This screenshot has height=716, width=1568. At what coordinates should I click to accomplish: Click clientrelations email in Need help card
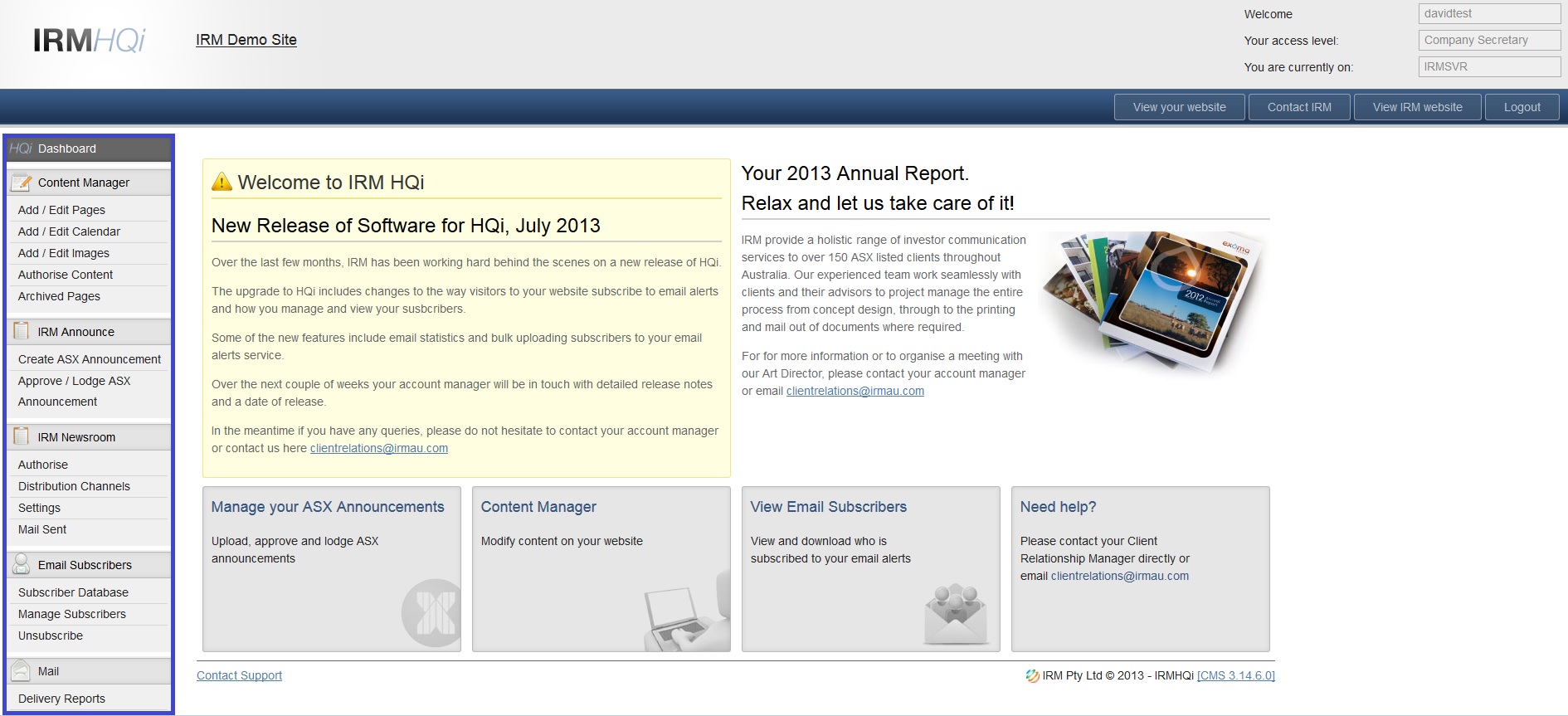coord(1120,576)
